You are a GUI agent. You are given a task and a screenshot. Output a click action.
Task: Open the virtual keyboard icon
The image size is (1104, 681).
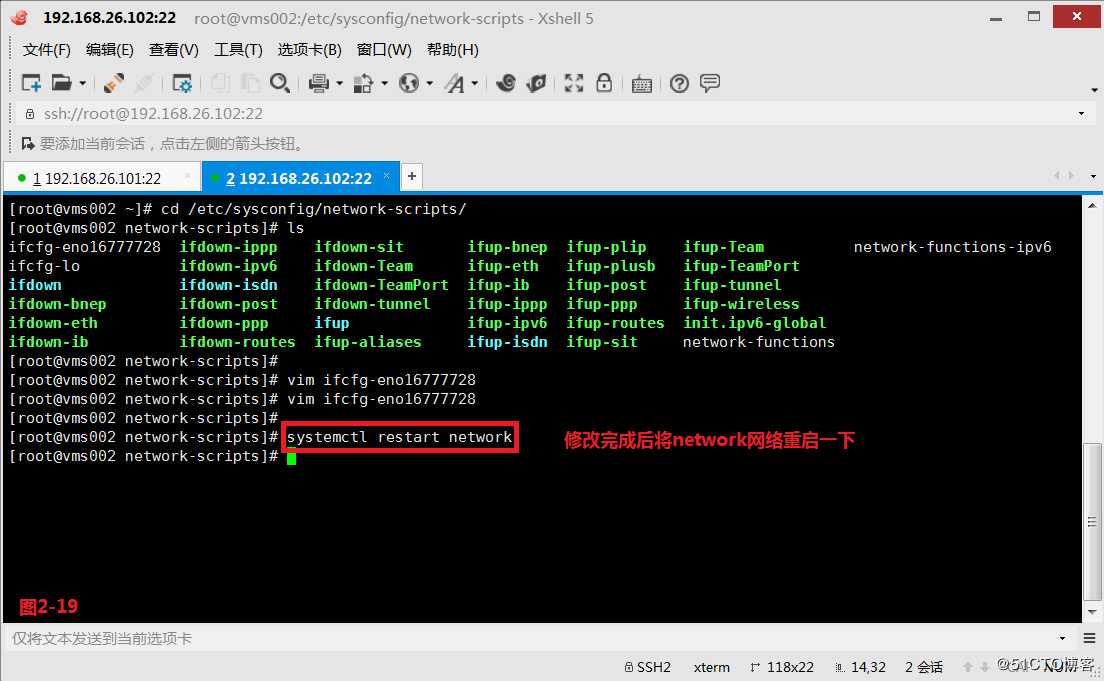(641, 85)
